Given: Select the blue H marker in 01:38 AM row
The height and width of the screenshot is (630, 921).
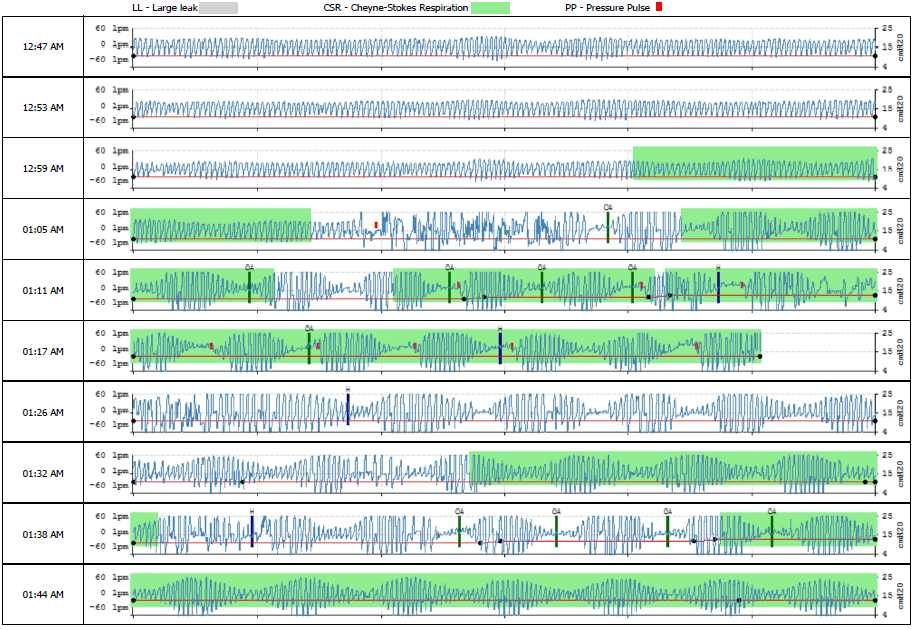Looking at the screenshot, I should click(x=252, y=529).
